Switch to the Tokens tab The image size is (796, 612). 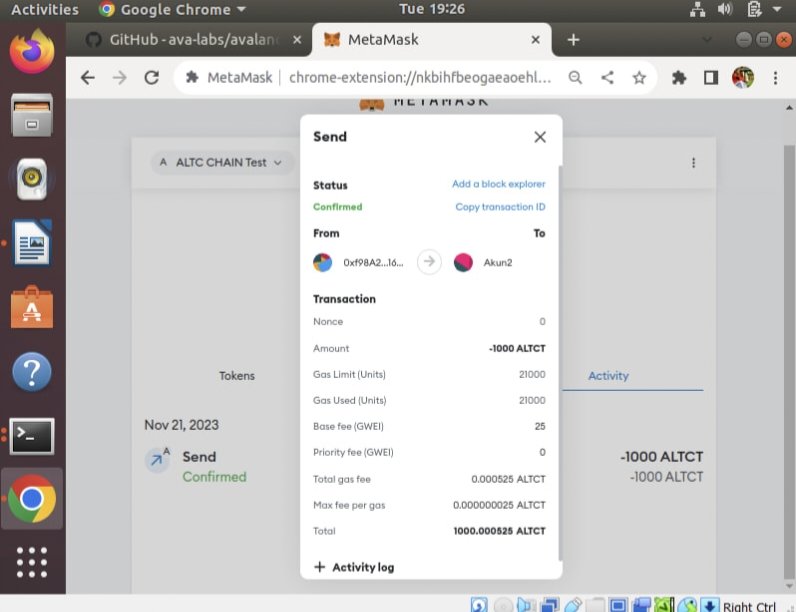(x=237, y=376)
